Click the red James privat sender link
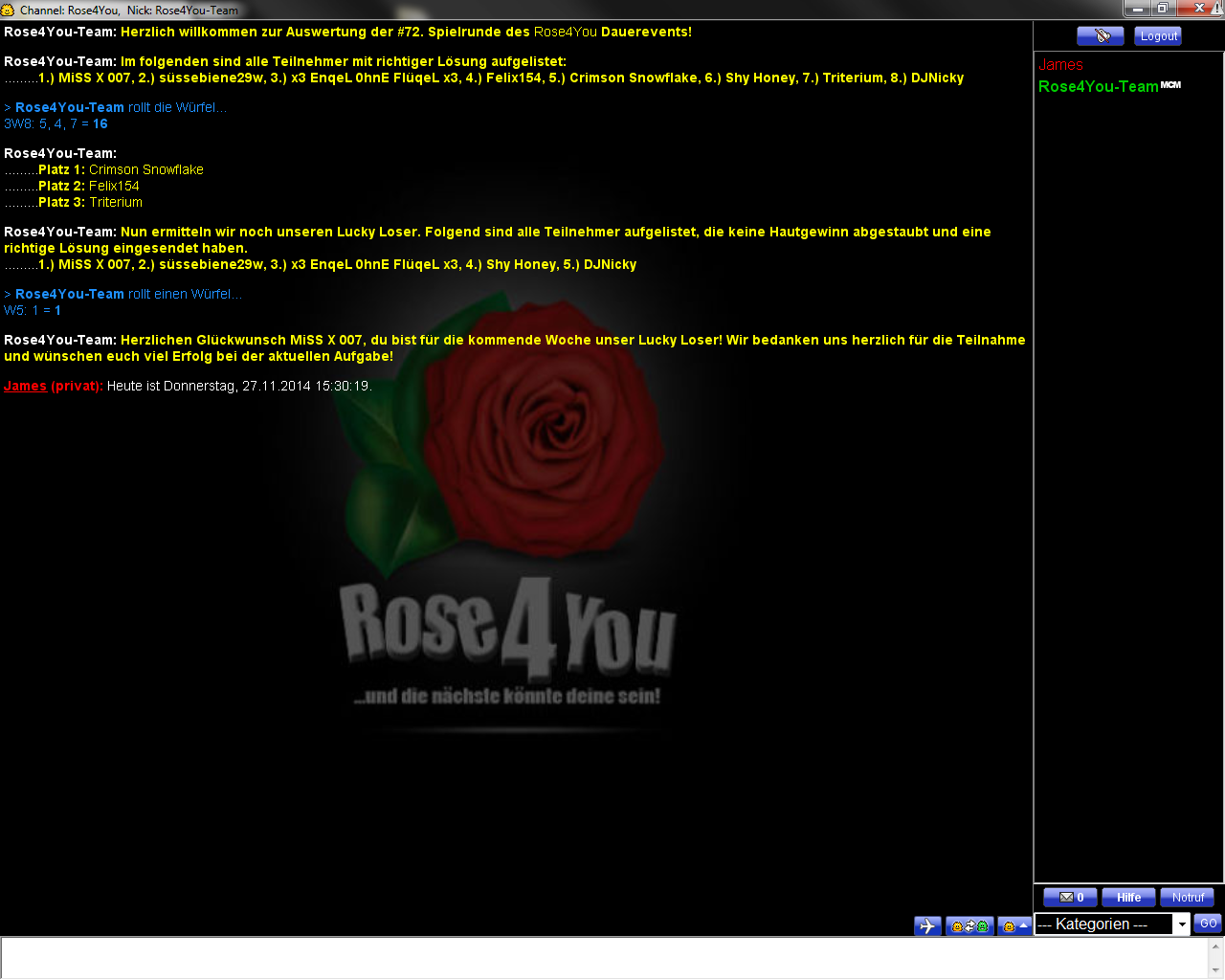This screenshot has width=1225, height=980. (x=25, y=386)
